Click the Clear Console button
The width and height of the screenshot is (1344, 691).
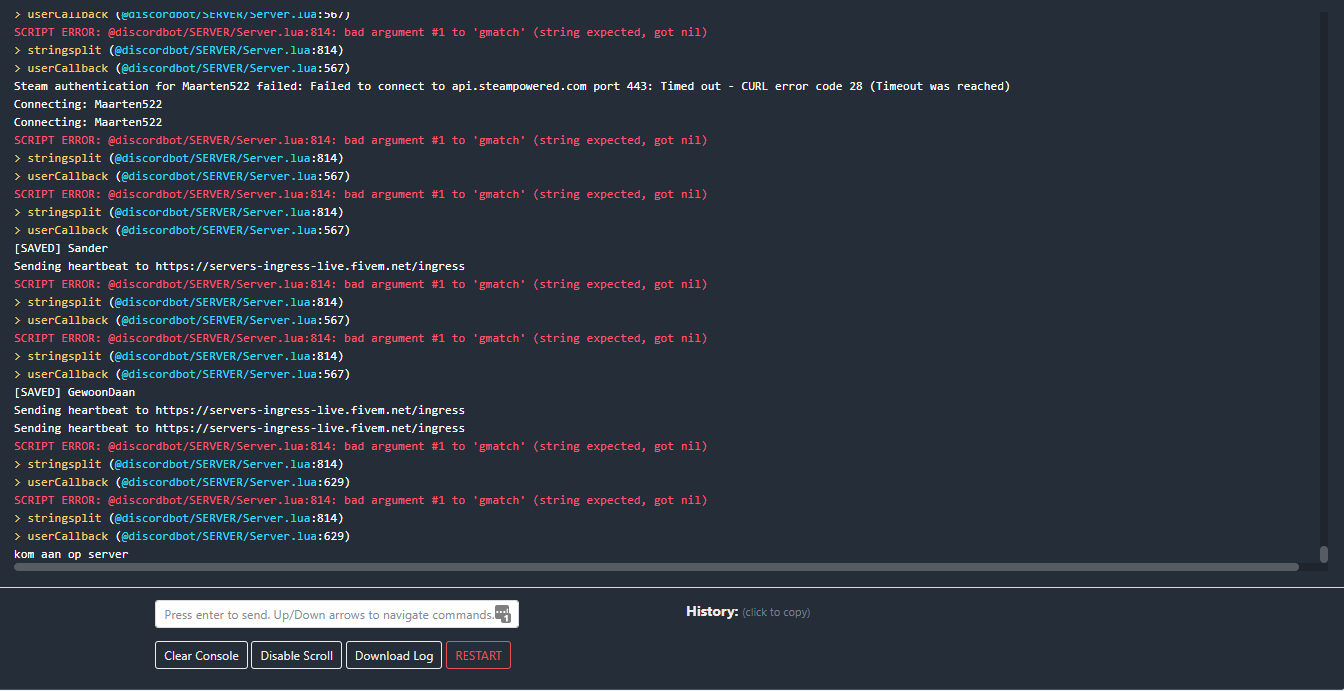coord(201,655)
